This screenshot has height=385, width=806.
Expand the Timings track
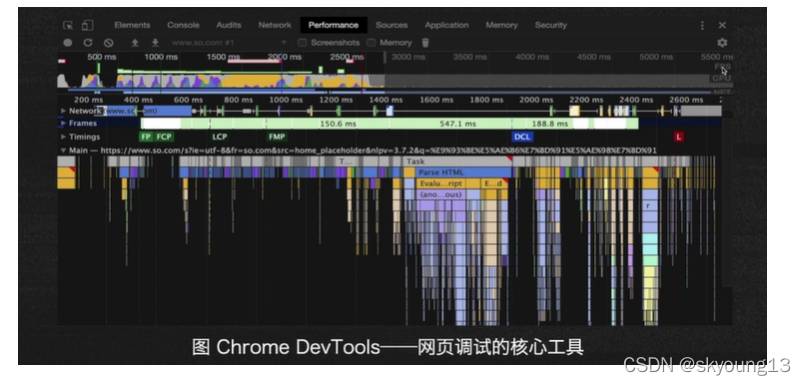pos(63,137)
